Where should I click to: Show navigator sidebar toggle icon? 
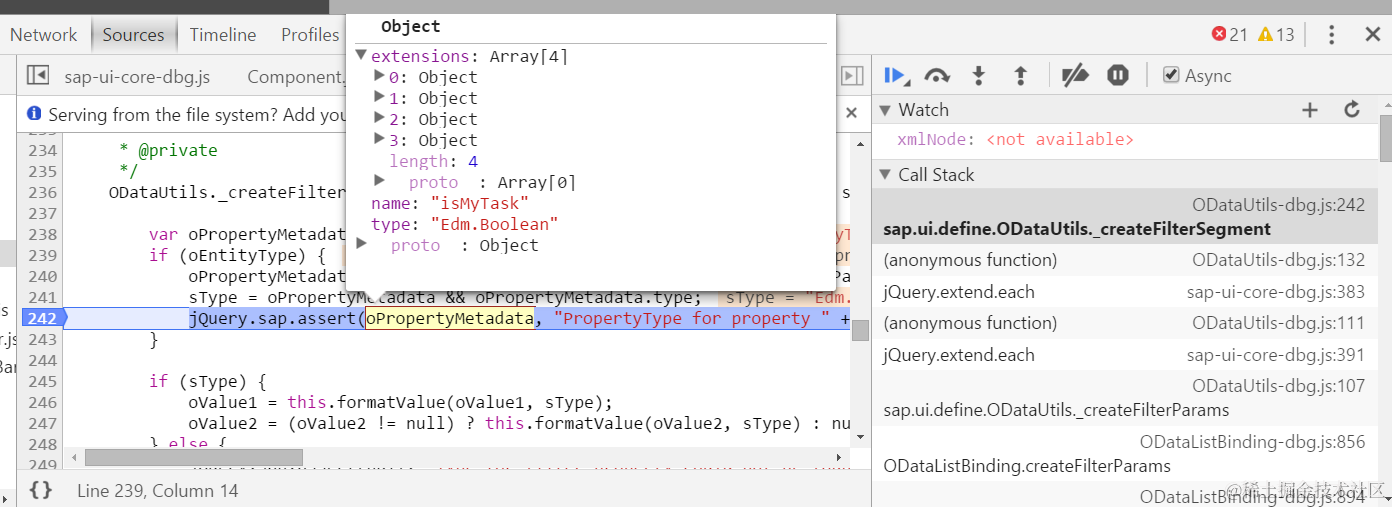pyautogui.click(x=38, y=76)
